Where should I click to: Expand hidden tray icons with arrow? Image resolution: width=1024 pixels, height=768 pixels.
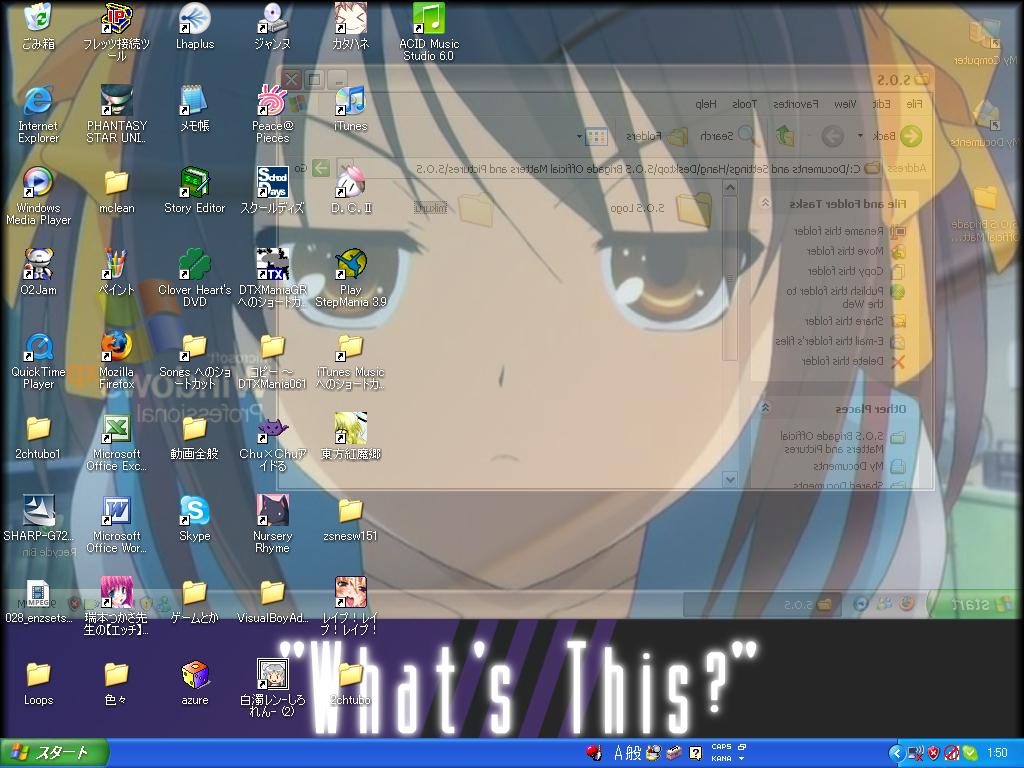[896, 754]
